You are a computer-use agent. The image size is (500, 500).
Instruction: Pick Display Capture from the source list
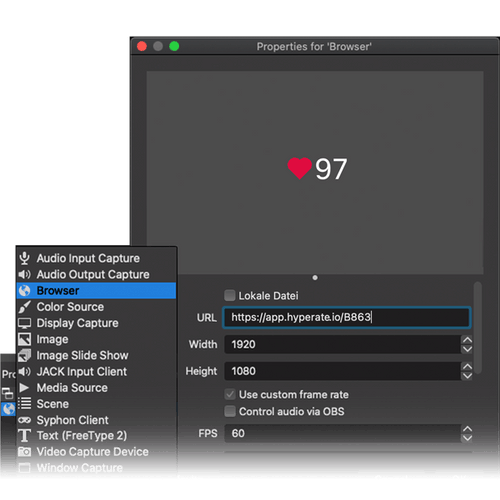(96, 323)
